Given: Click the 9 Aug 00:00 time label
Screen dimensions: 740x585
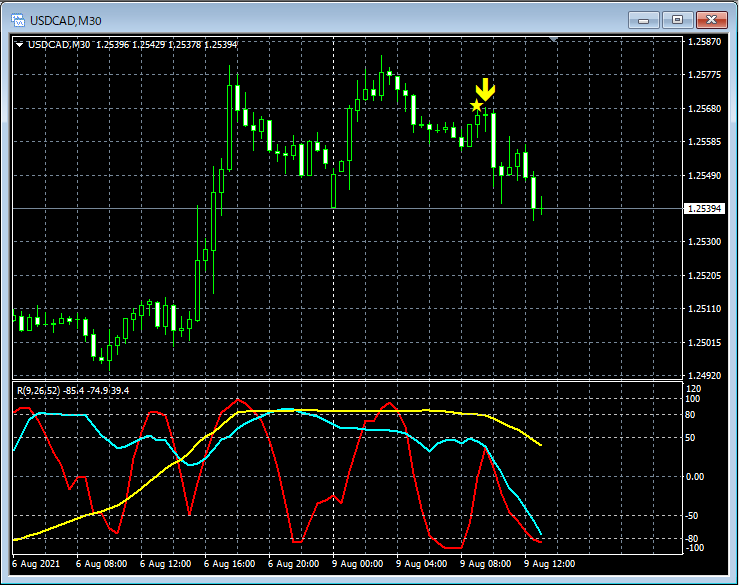Looking at the screenshot, I should [x=357, y=564].
